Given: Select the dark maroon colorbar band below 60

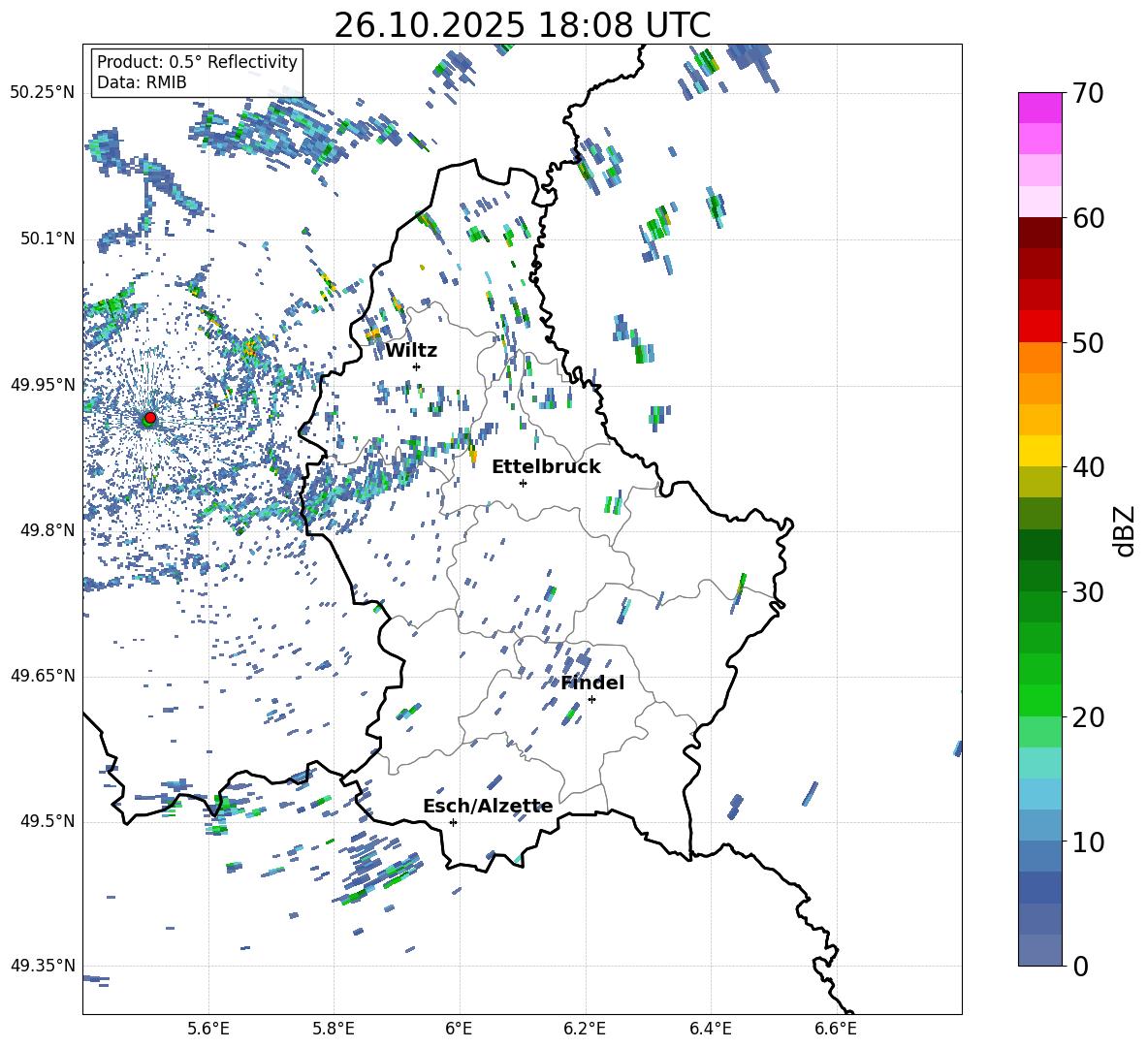Looking at the screenshot, I should (1040, 233).
